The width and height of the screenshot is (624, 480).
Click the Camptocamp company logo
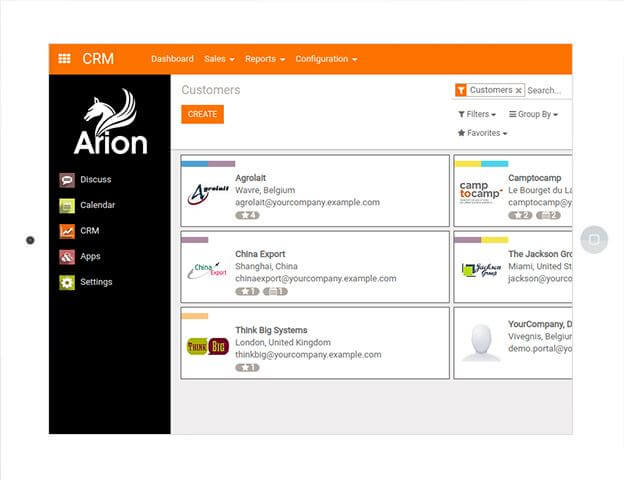pos(480,192)
